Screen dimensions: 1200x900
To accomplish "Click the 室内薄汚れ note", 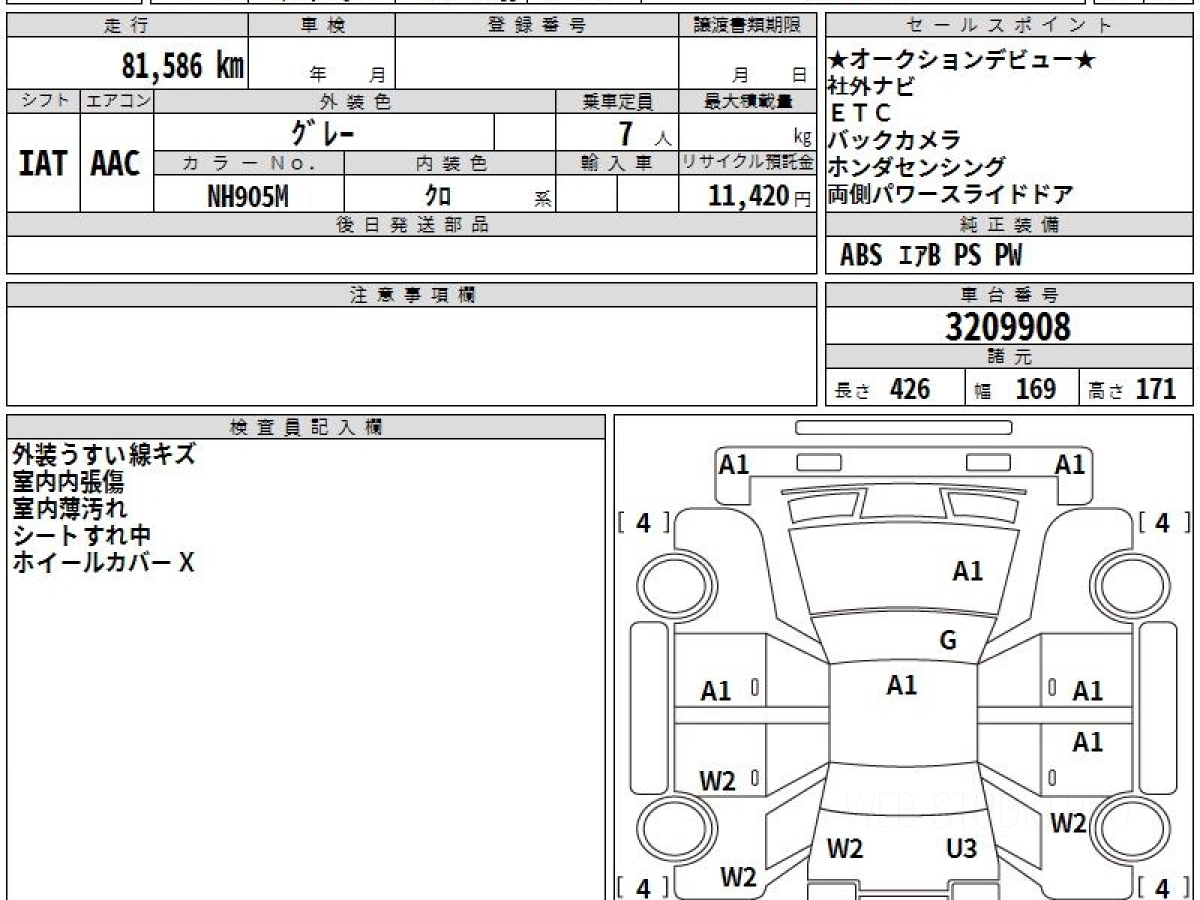I will pyautogui.click(x=70, y=508).
